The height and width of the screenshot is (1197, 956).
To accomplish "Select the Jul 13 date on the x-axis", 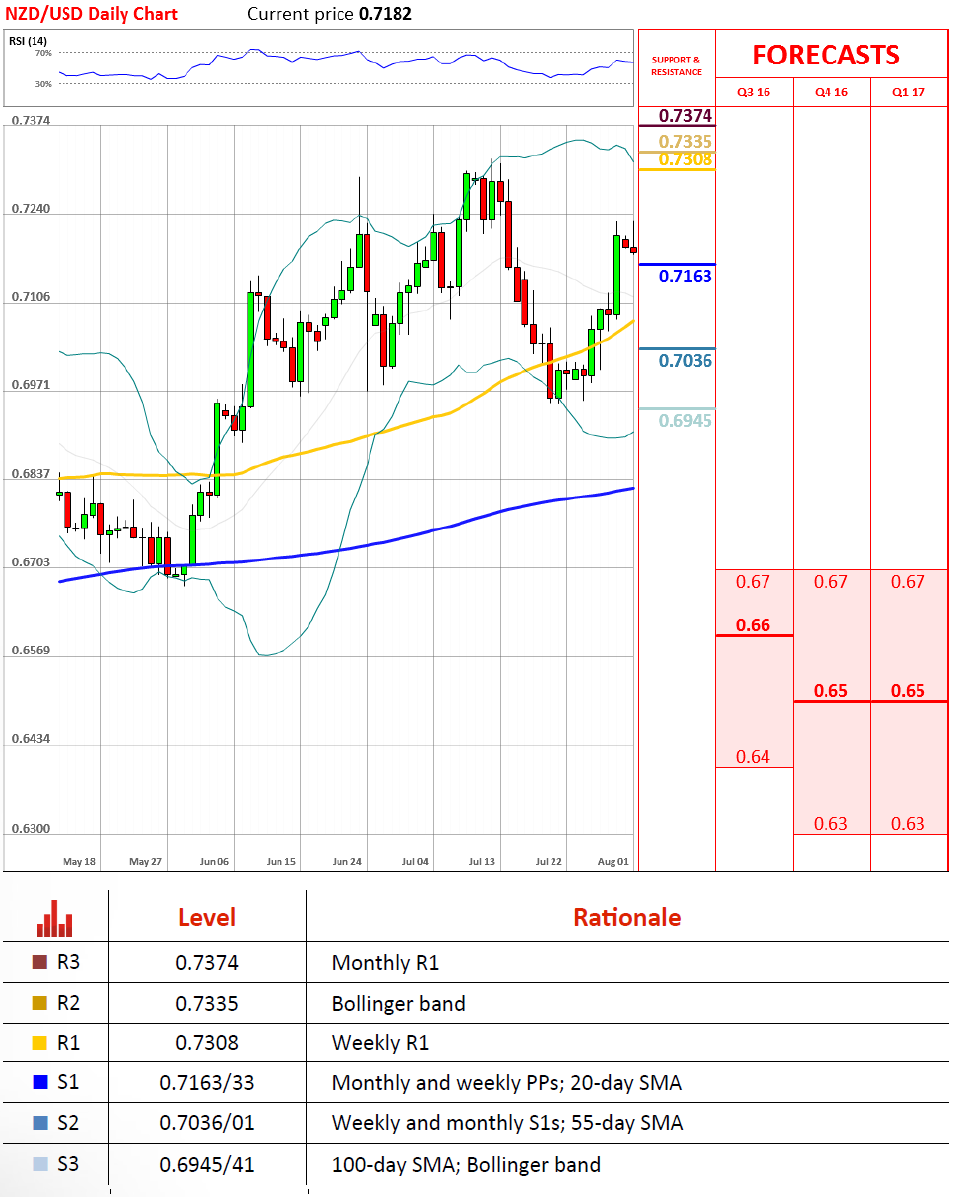I will point(482,861).
